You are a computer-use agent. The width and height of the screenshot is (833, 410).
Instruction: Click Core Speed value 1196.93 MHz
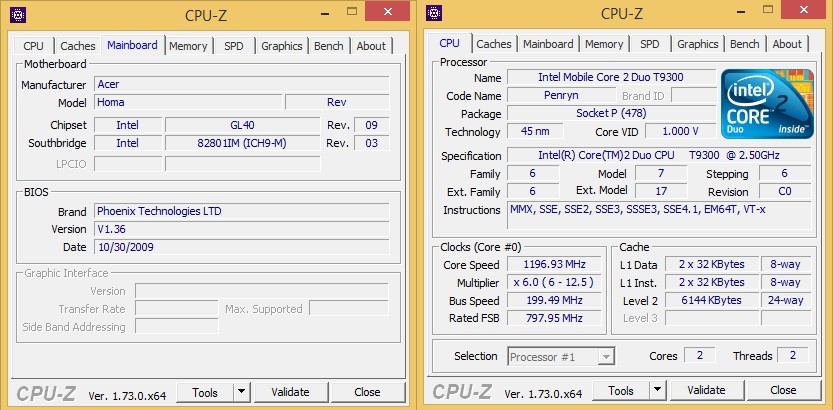(x=554, y=264)
